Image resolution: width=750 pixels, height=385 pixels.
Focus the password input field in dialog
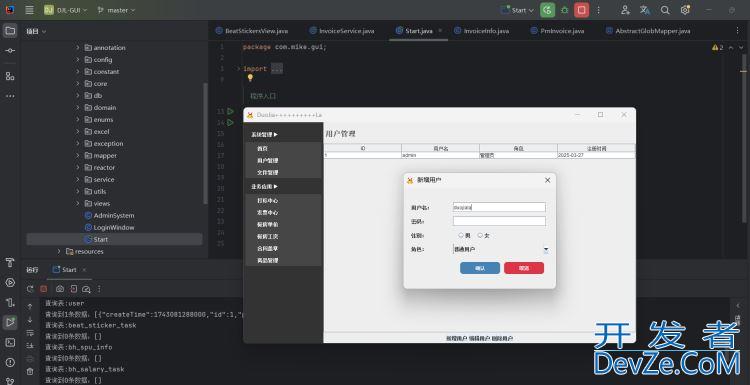pyautogui.click(x=499, y=221)
